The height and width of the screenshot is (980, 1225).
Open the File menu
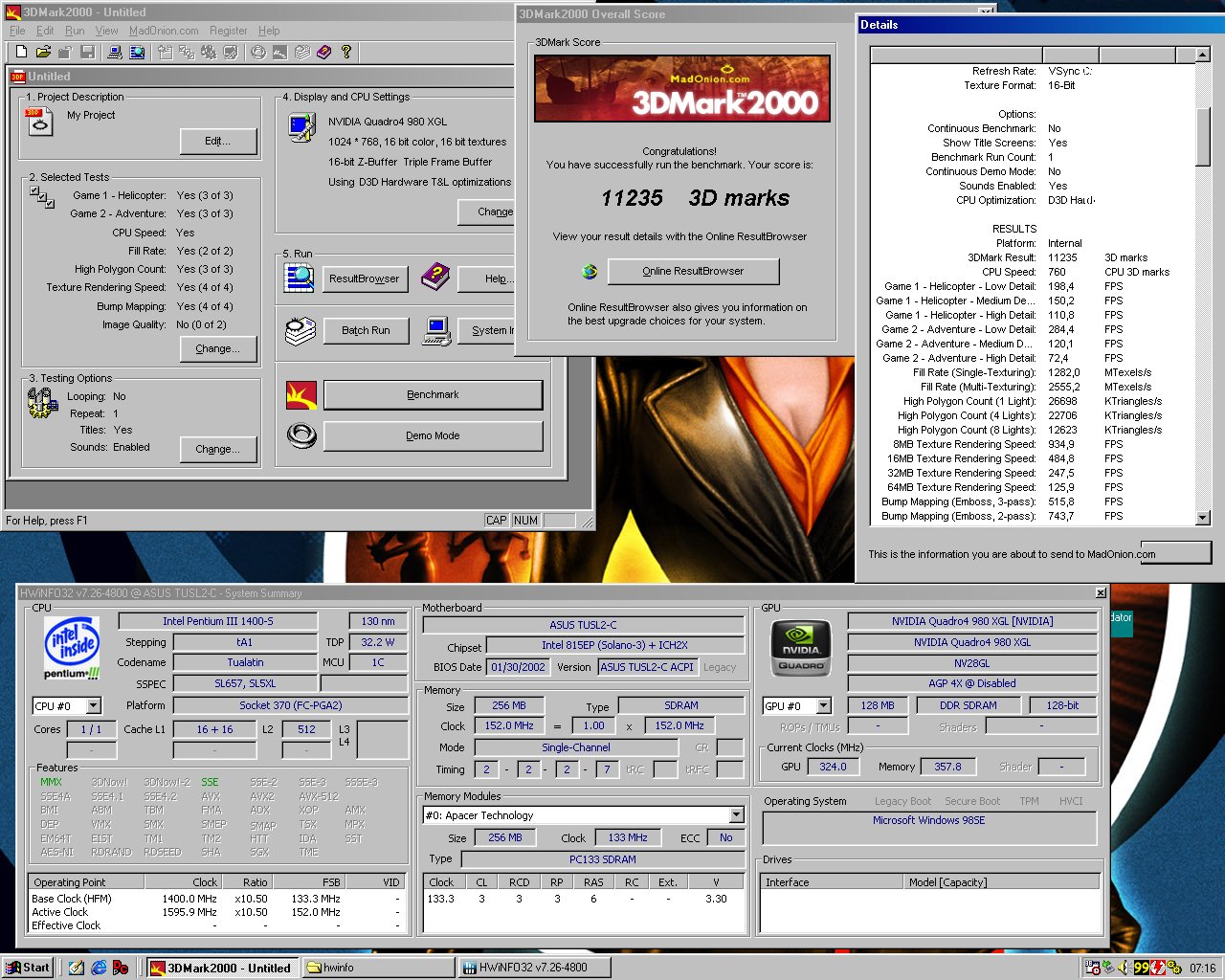(17, 31)
